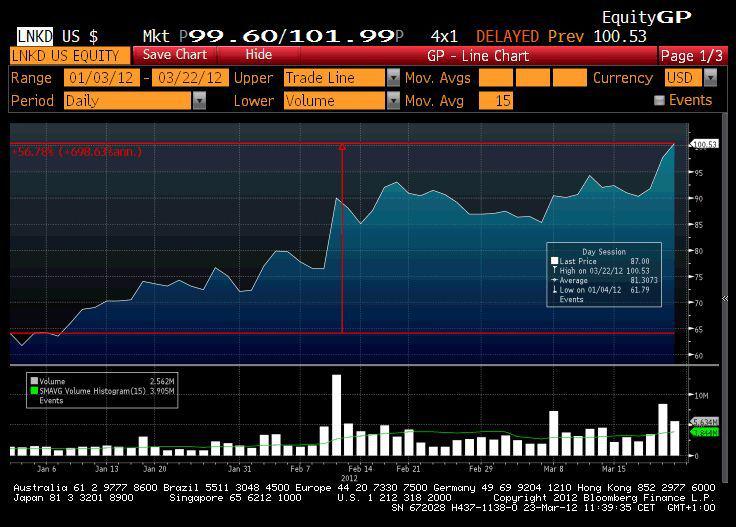736x527 pixels.
Task: Click the LNKD ticker box
Action: point(35,36)
